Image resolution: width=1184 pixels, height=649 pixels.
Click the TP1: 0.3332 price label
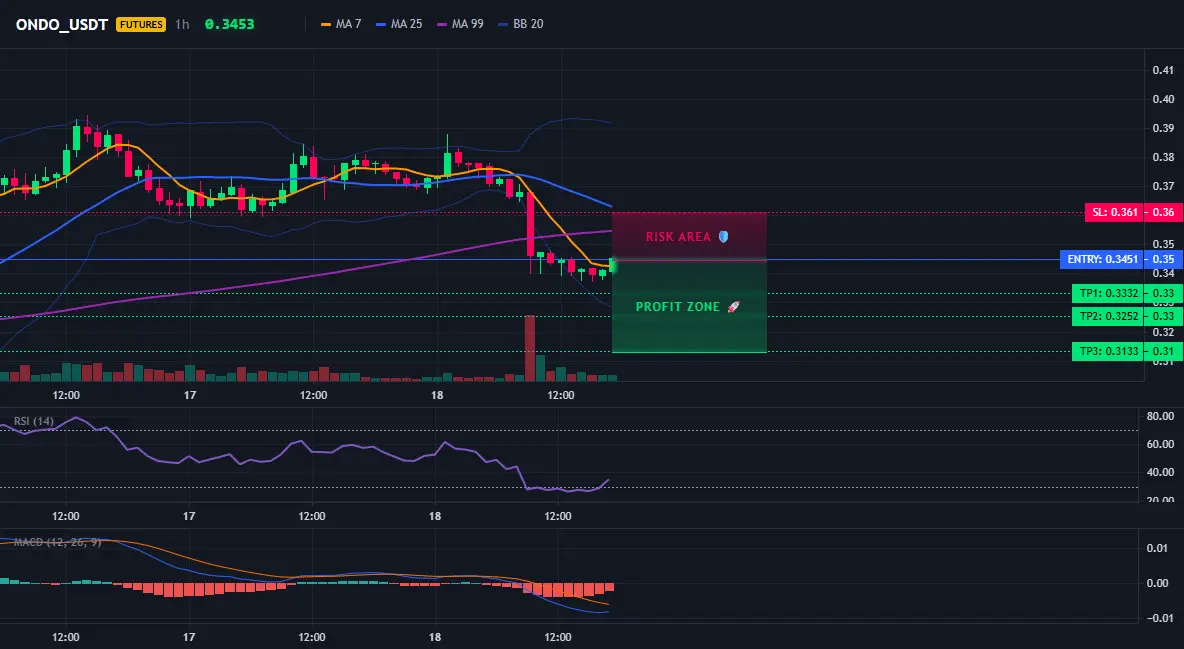[1108, 293]
